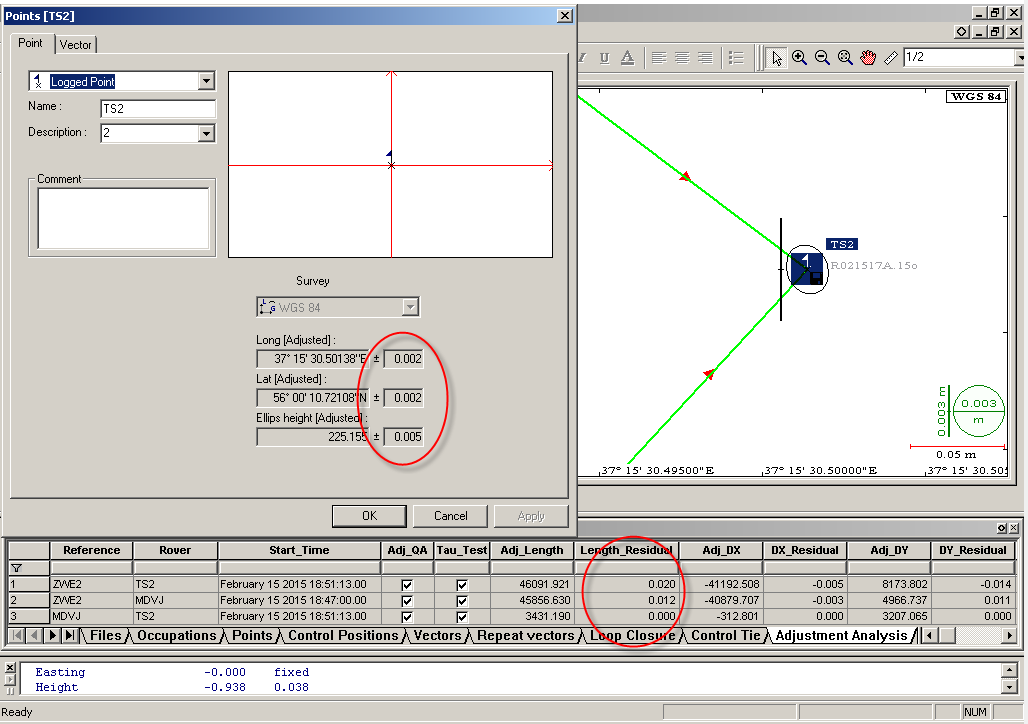Select the hand pan tool

(x=867, y=58)
